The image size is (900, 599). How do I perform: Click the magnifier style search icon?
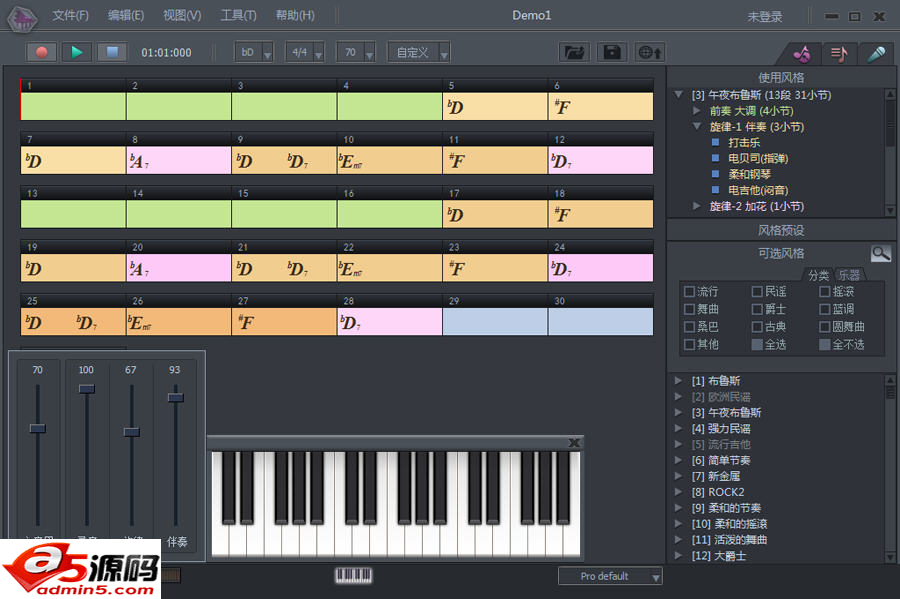coord(880,254)
